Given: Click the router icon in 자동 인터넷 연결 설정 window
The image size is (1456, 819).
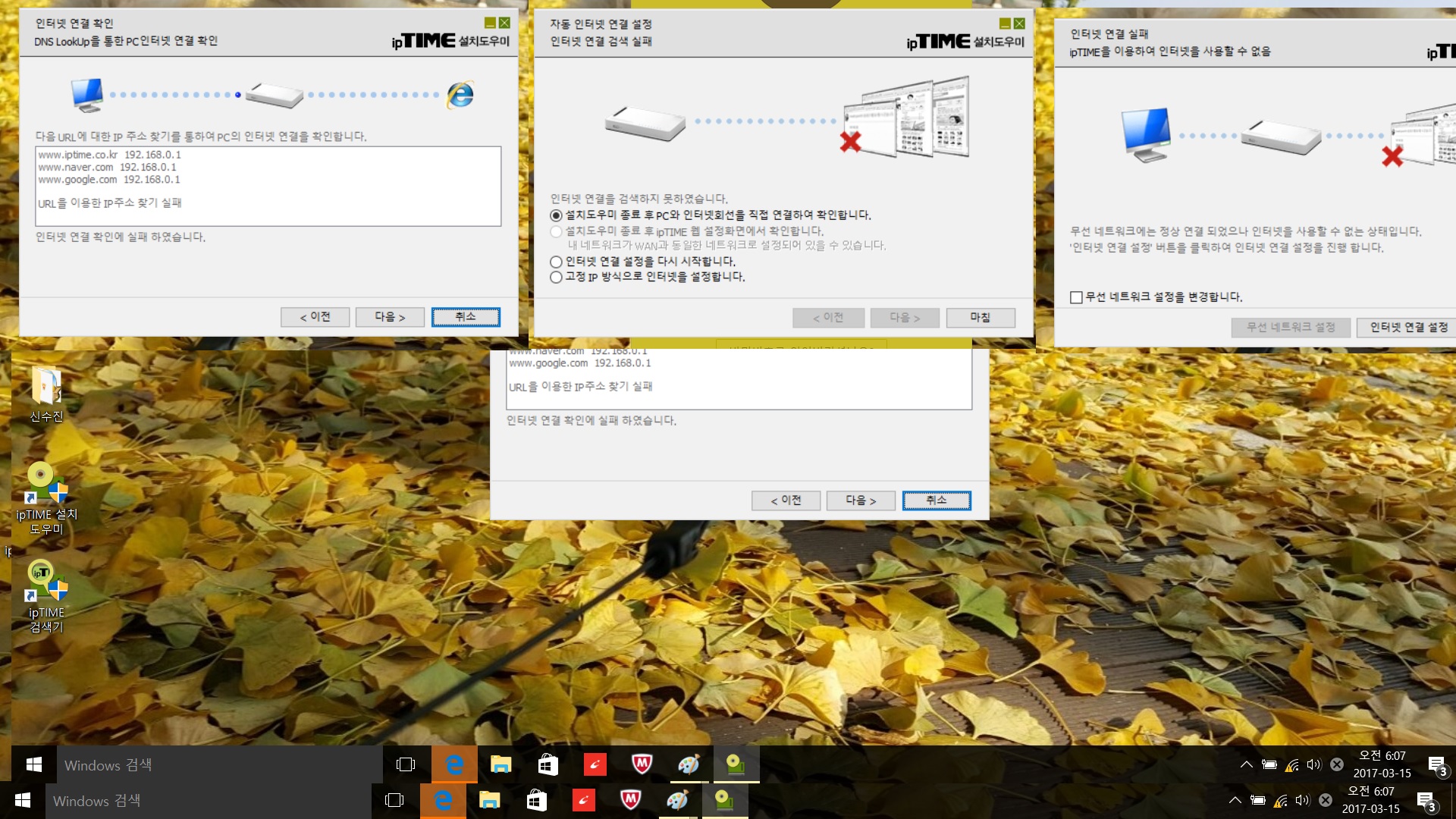Looking at the screenshot, I should click(645, 123).
